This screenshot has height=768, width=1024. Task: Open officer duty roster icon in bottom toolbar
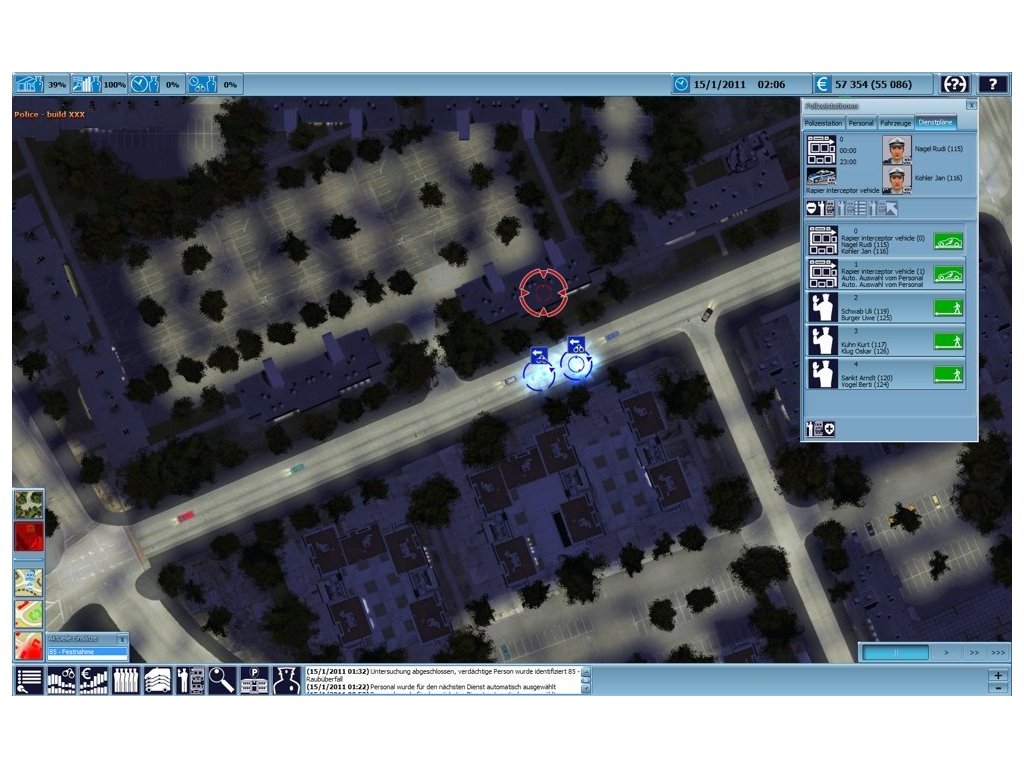coord(190,680)
